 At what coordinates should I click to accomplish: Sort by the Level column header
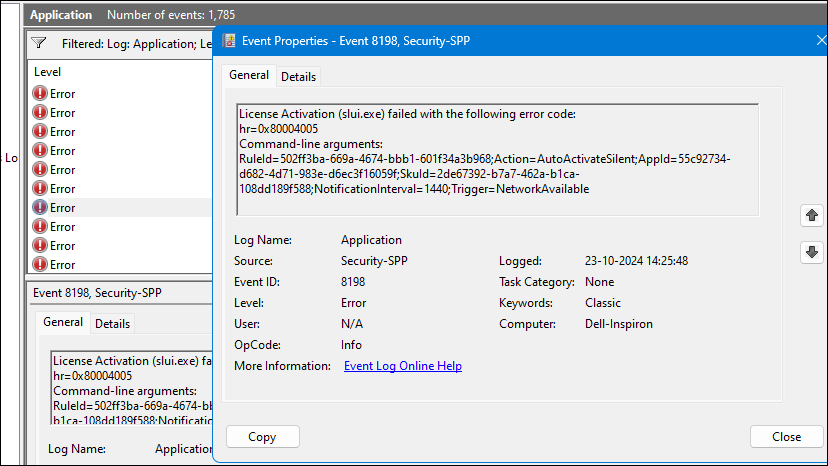48,72
